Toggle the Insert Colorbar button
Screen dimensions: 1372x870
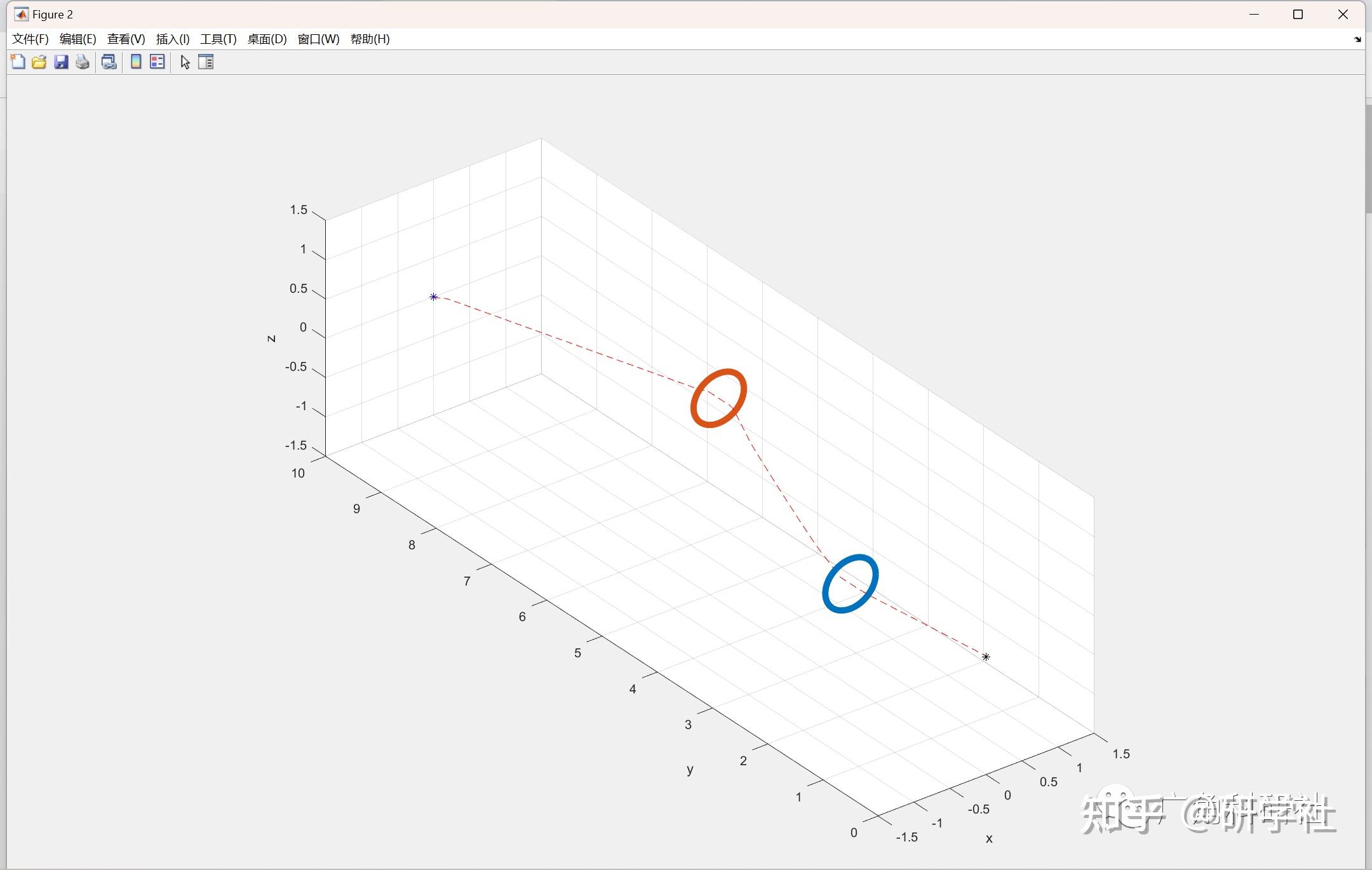pyautogui.click(x=136, y=62)
